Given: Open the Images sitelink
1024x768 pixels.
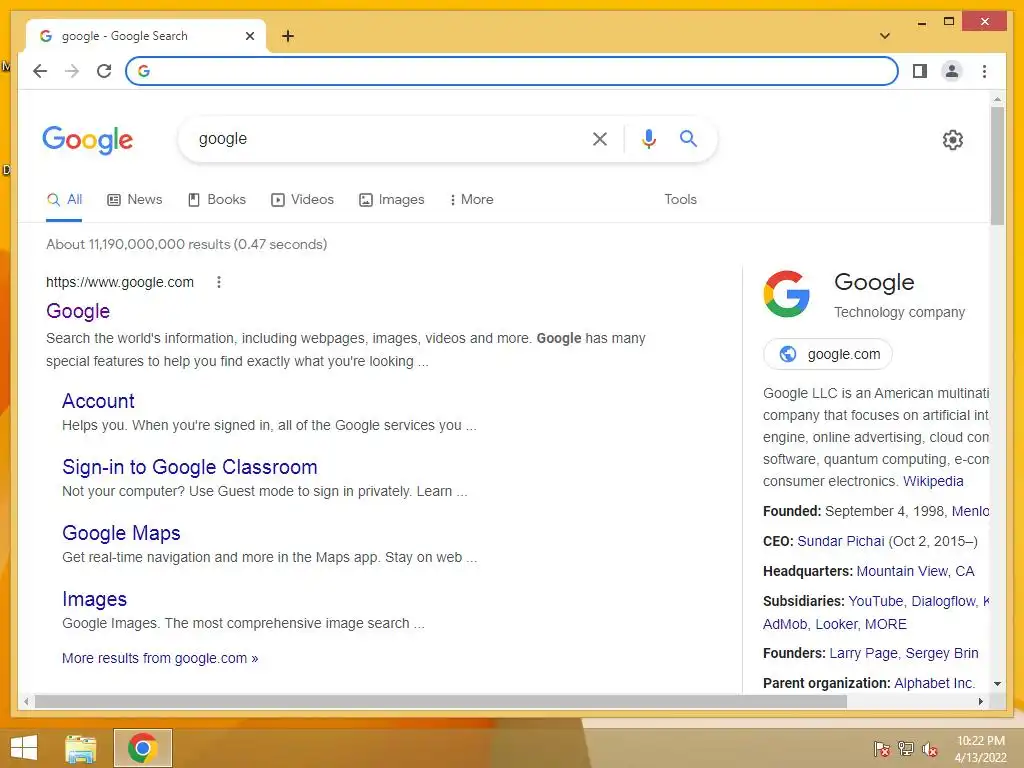Looking at the screenshot, I should coord(94,599).
